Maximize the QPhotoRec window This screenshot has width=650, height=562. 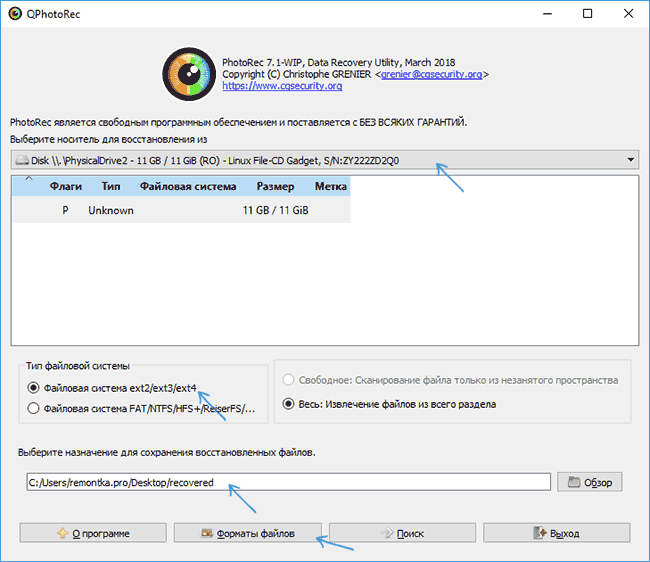point(587,14)
